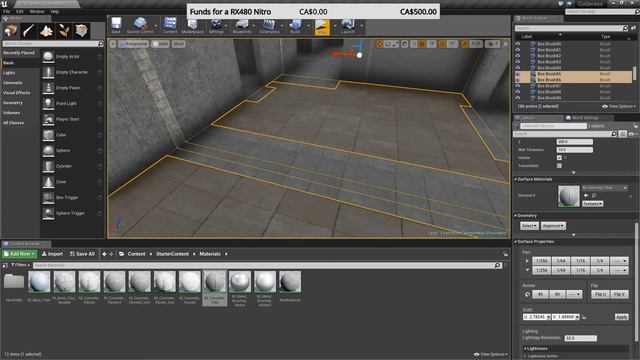640x360 pixels.
Task: Click the Lightmap Resolution input field
Action: (580, 338)
